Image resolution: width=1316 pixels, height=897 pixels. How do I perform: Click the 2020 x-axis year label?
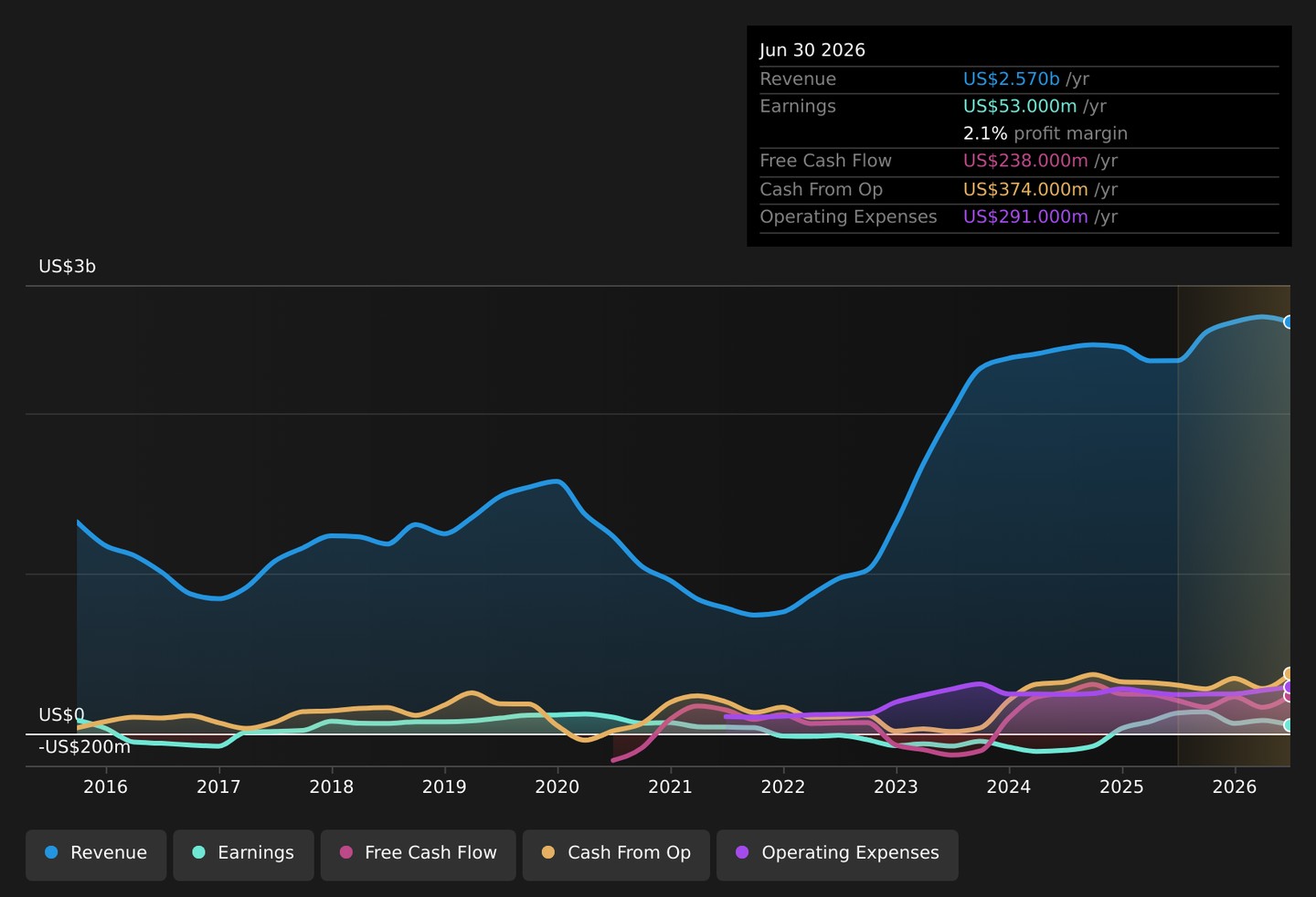click(x=557, y=787)
